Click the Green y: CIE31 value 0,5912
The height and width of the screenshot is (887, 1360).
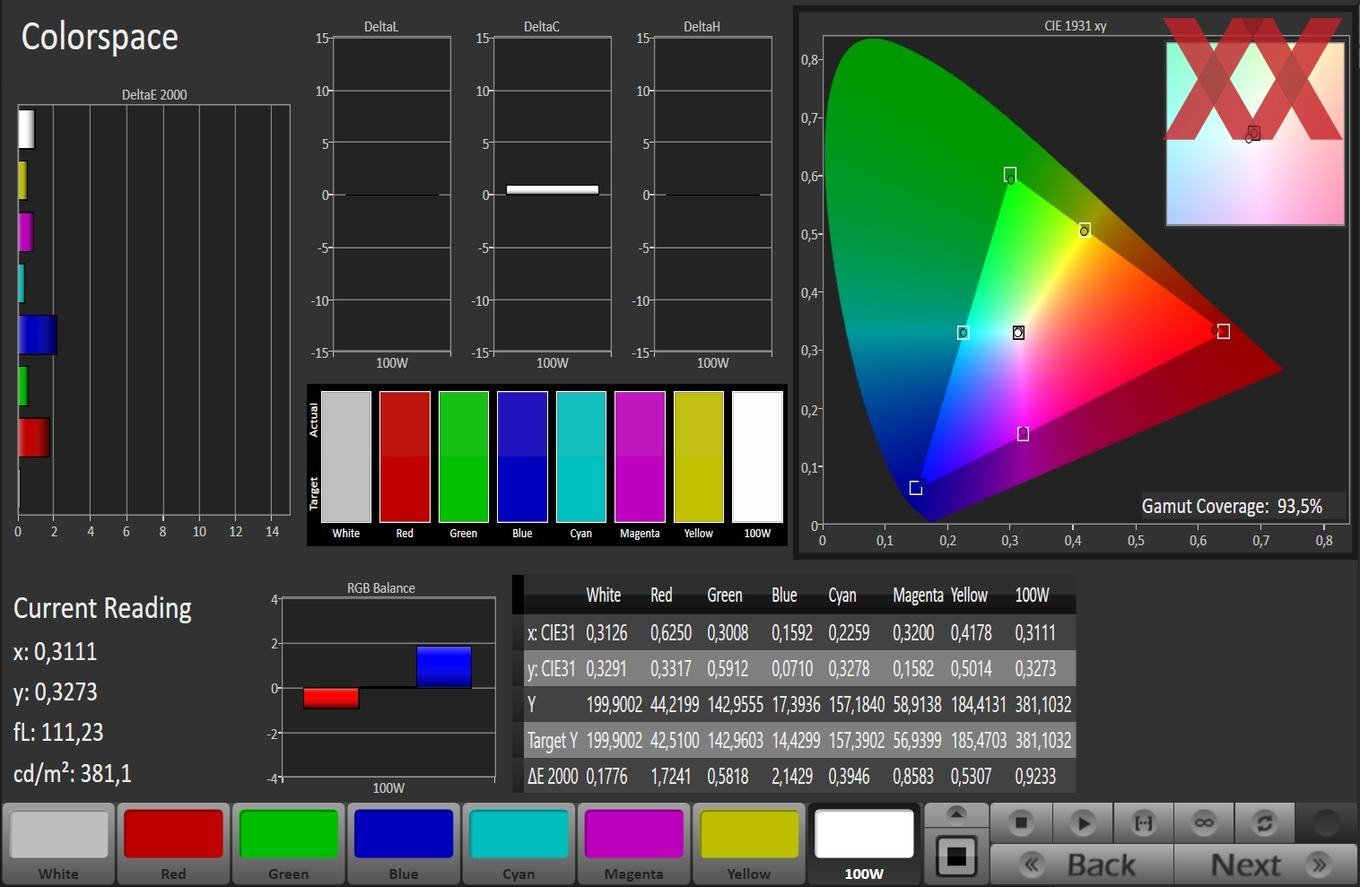point(729,668)
